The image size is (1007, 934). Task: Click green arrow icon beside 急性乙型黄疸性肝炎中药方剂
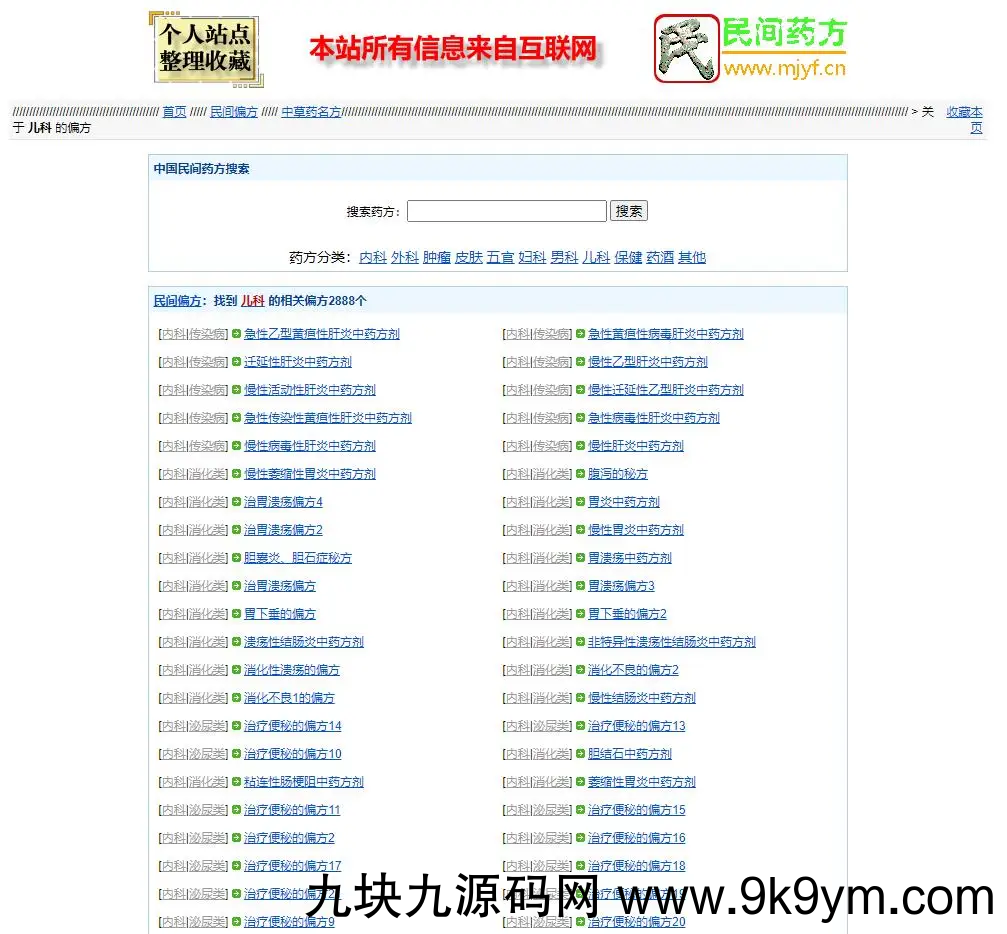point(237,334)
